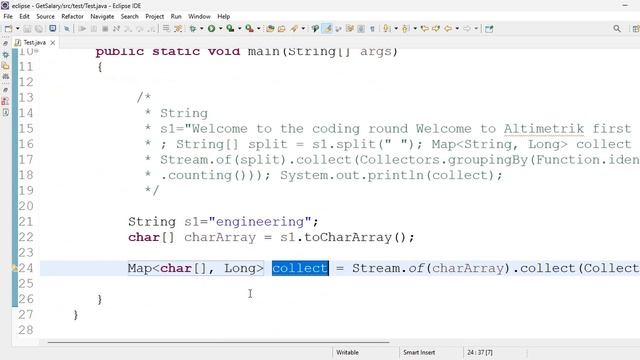Click the Terminate stop icon
The width and height of the screenshot is (640, 360).
[105, 29]
